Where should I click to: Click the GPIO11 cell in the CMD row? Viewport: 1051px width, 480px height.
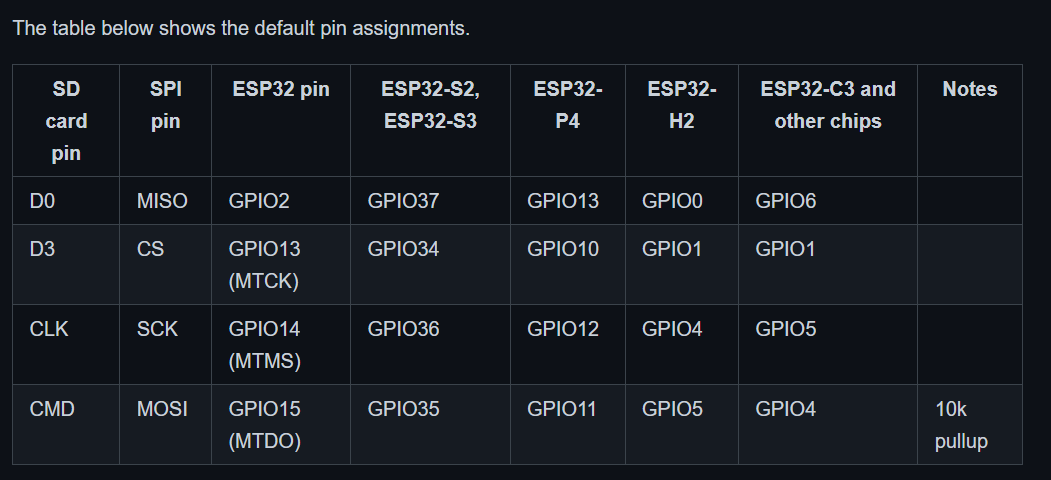click(x=562, y=409)
